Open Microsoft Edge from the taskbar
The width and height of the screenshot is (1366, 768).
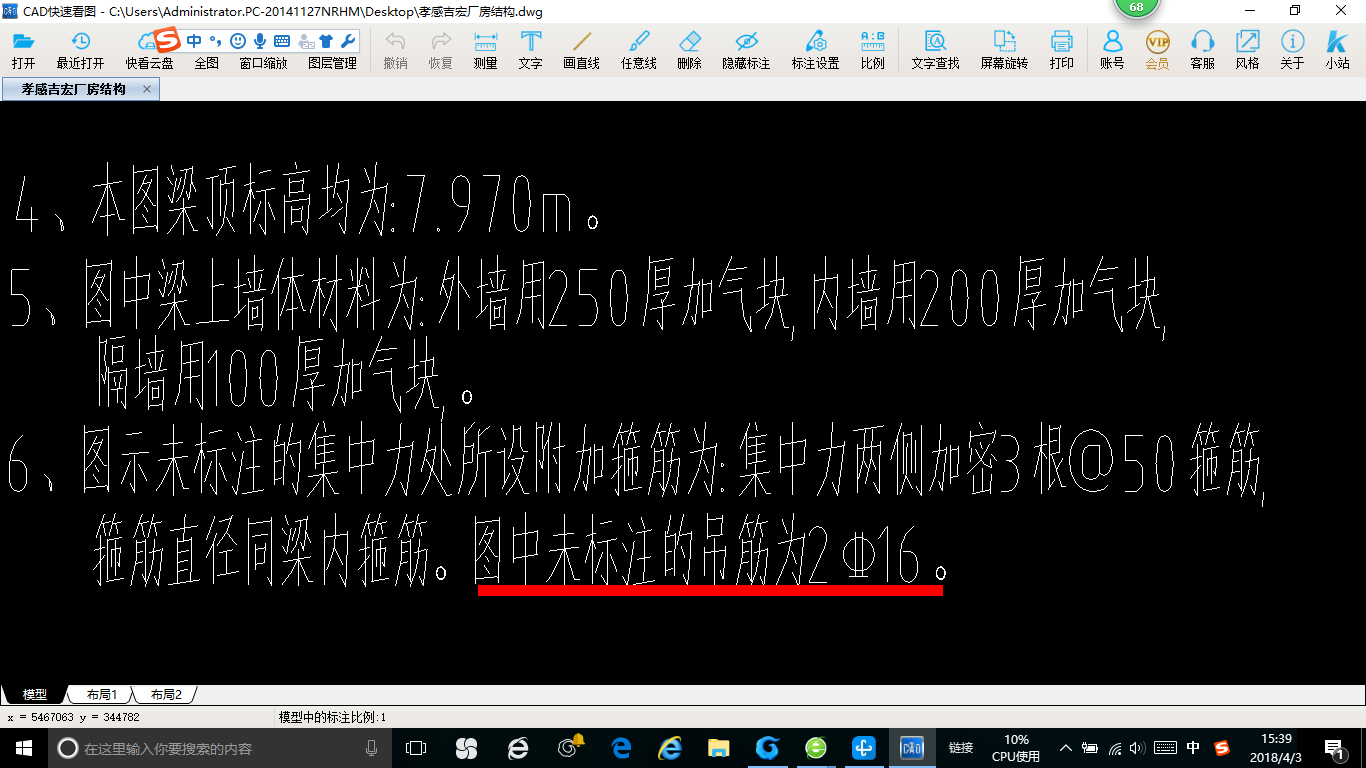click(x=621, y=748)
